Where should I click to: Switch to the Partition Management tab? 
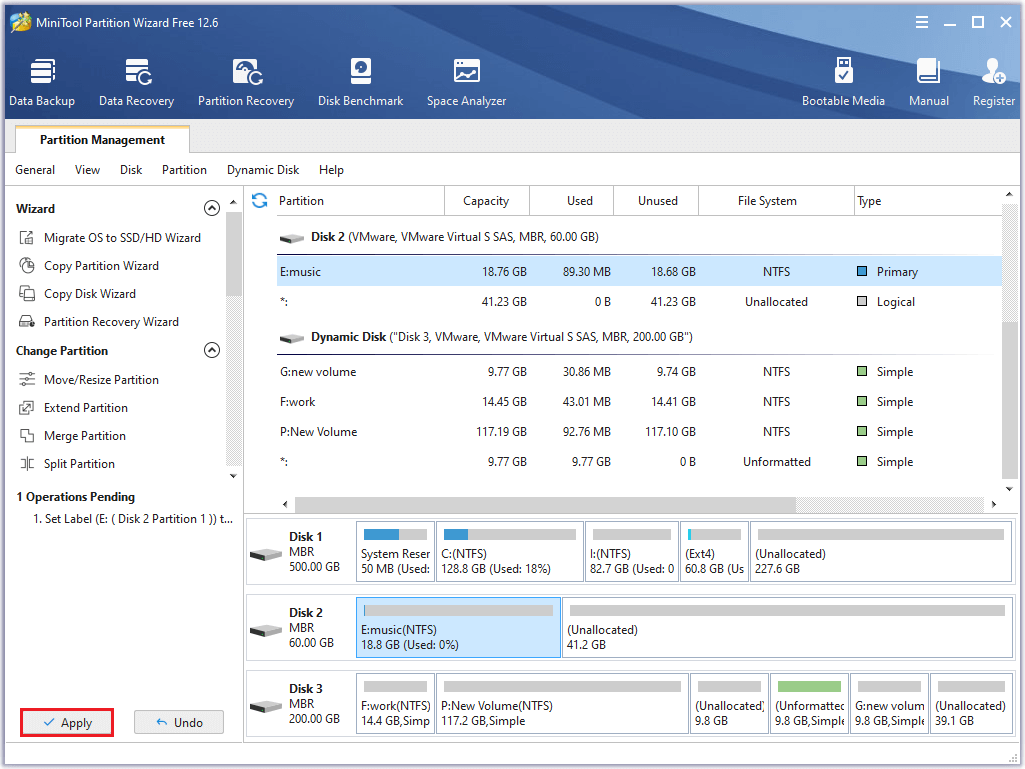click(101, 139)
